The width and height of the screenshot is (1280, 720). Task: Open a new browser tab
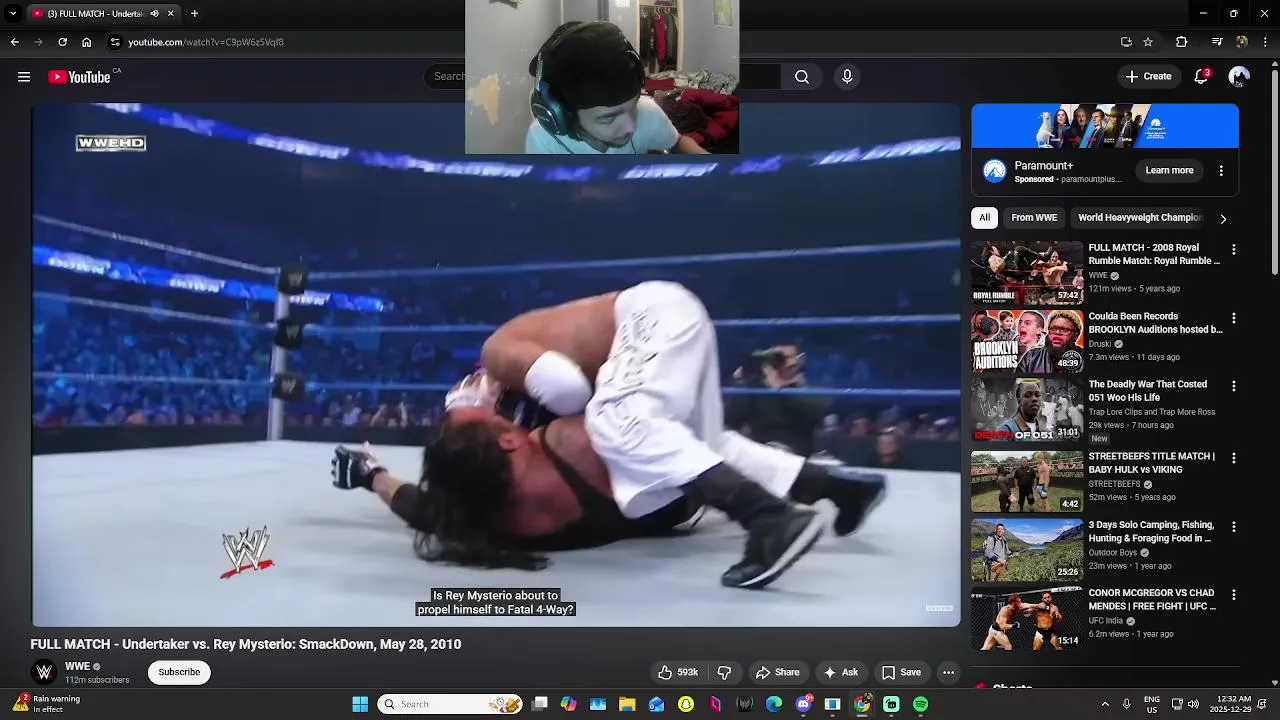pos(194,14)
